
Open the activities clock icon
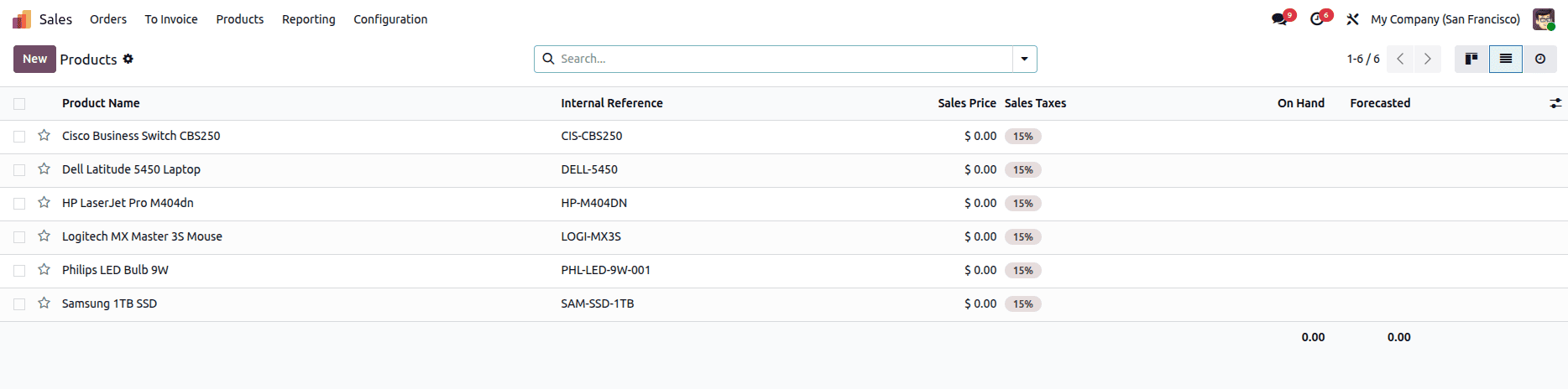coord(1317,19)
